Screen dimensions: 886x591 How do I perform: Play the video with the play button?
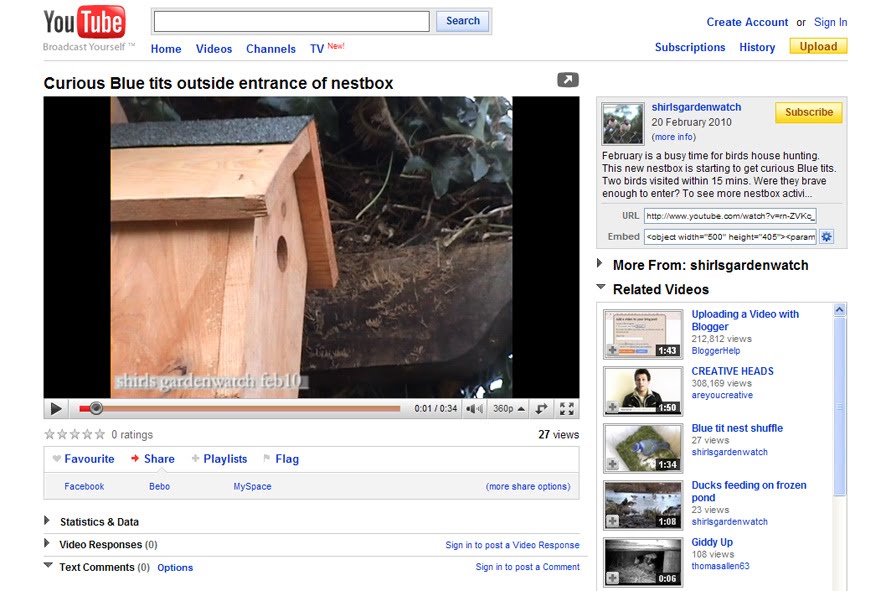pos(56,409)
